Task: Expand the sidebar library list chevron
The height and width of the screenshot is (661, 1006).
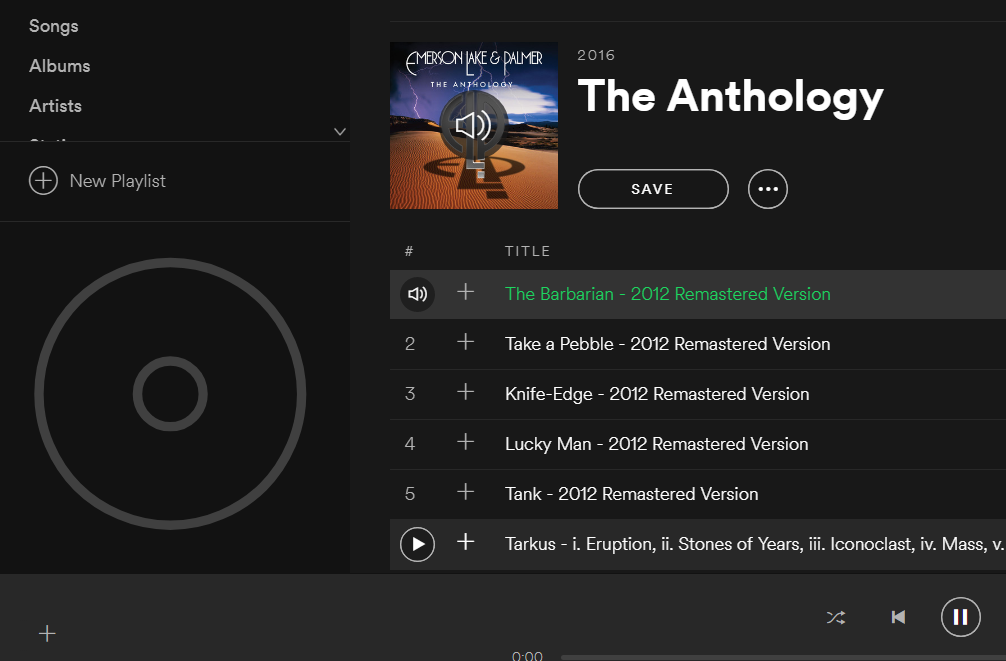Action: (x=340, y=132)
